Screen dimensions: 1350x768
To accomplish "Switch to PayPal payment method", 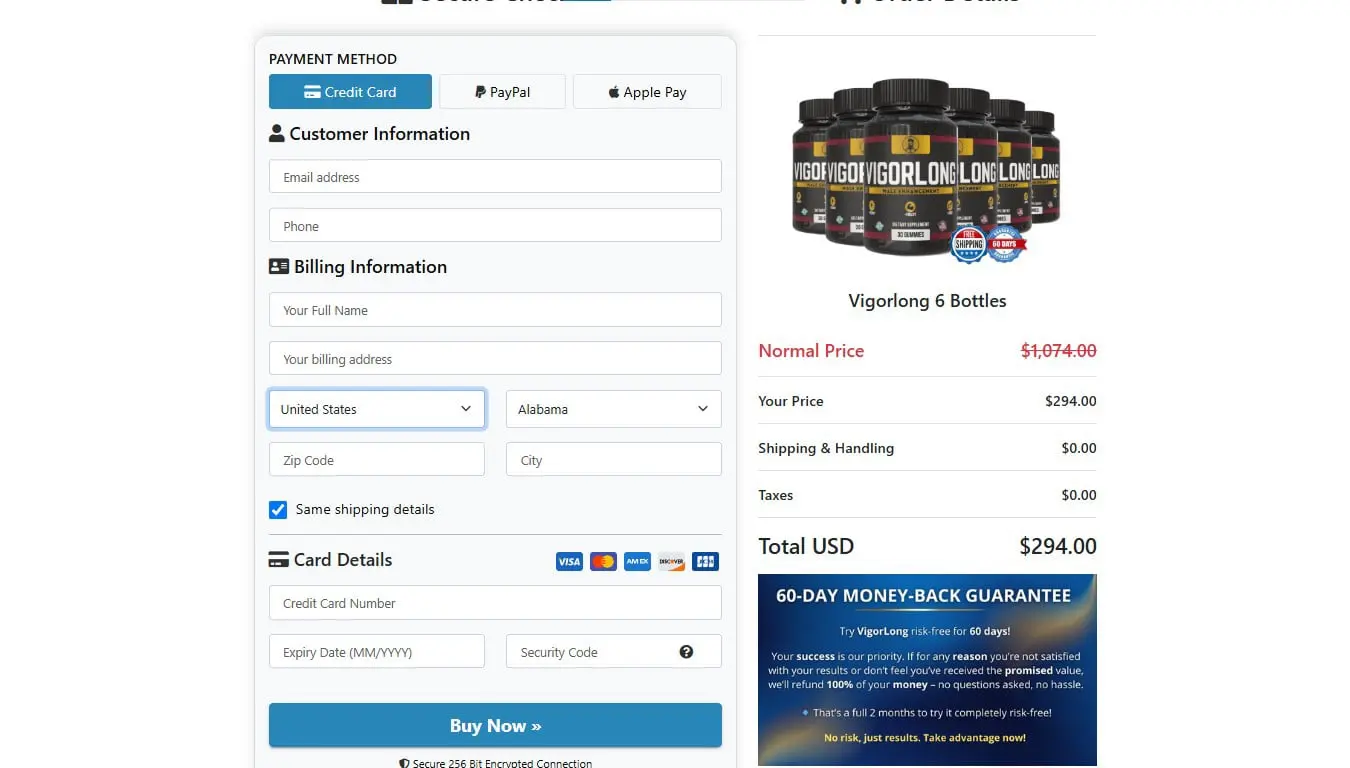I will pos(502,92).
